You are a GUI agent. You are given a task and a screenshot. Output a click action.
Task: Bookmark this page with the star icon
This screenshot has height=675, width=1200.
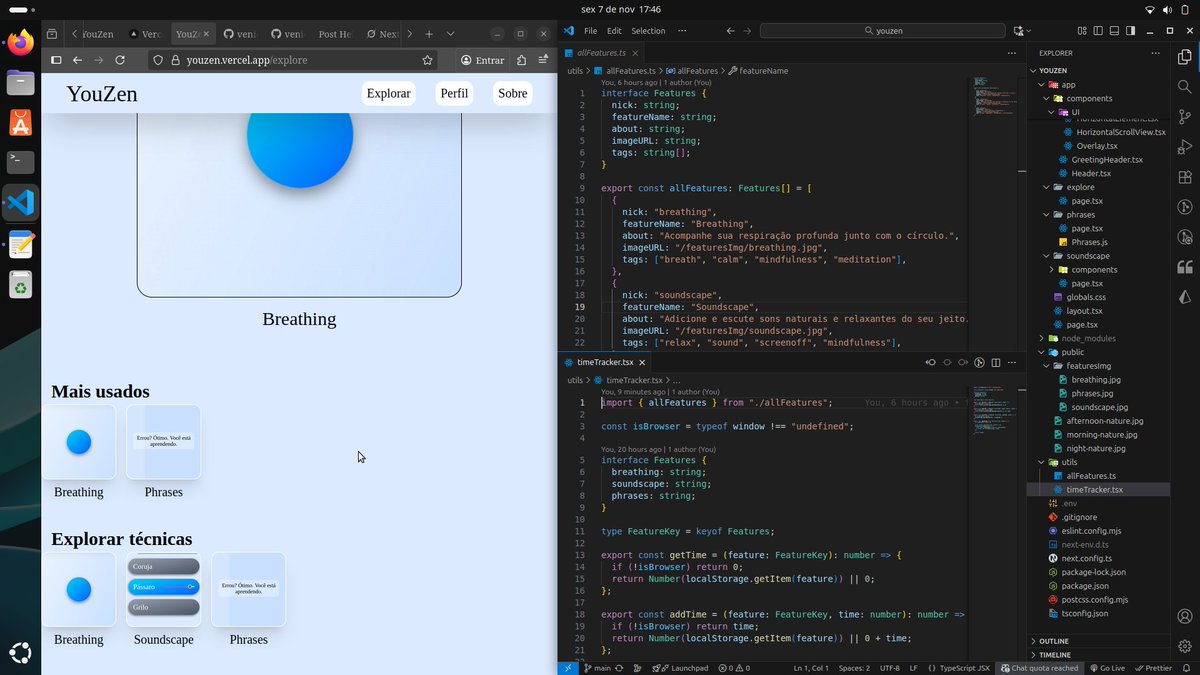(x=428, y=60)
